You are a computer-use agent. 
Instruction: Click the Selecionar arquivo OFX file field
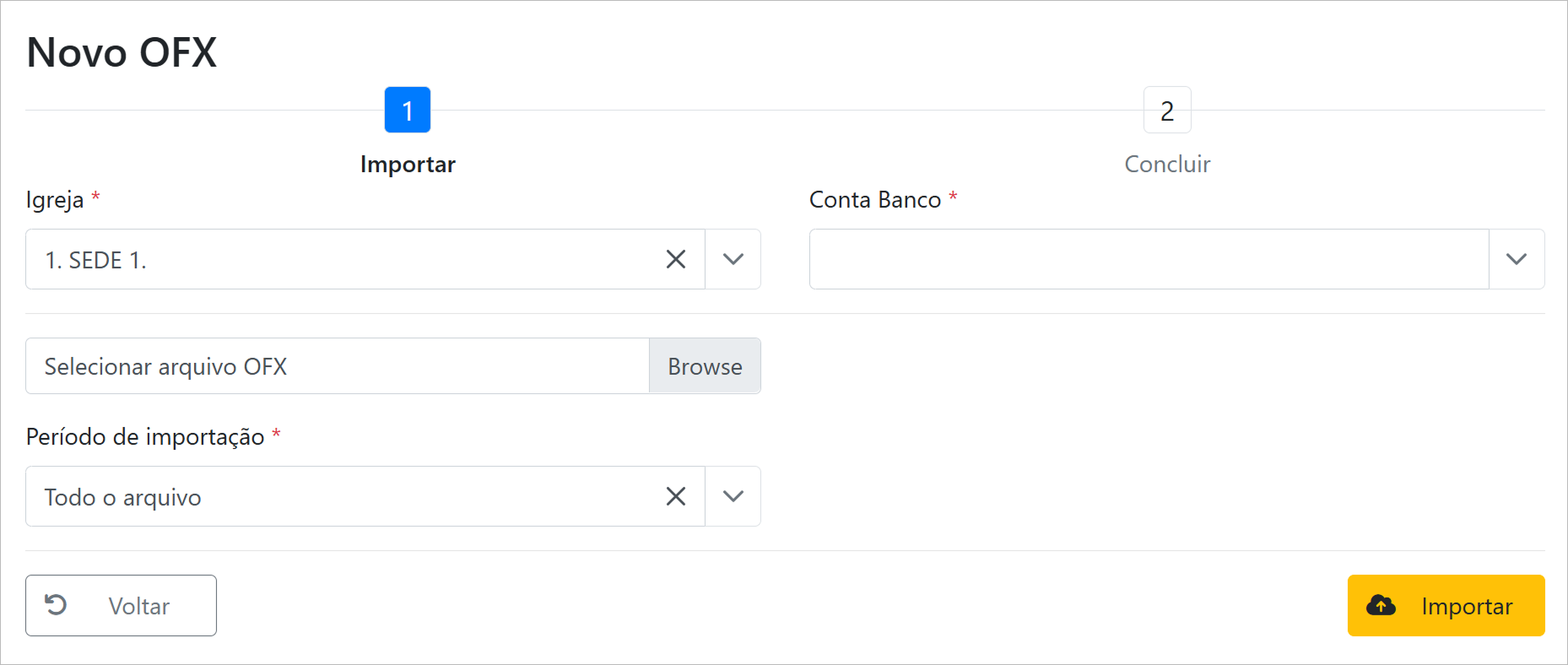(x=338, y=366)
